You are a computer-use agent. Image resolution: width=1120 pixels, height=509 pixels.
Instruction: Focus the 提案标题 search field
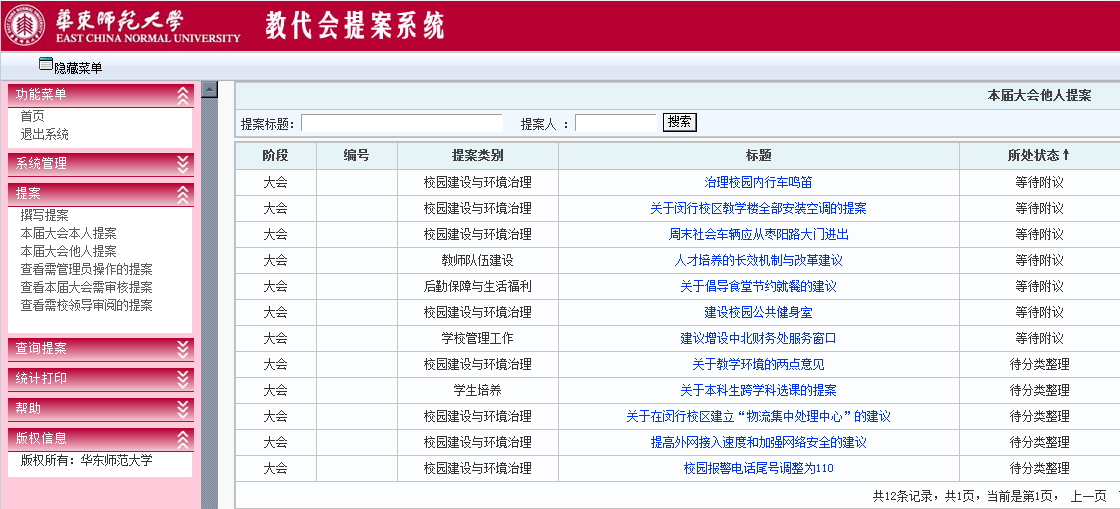401,124
